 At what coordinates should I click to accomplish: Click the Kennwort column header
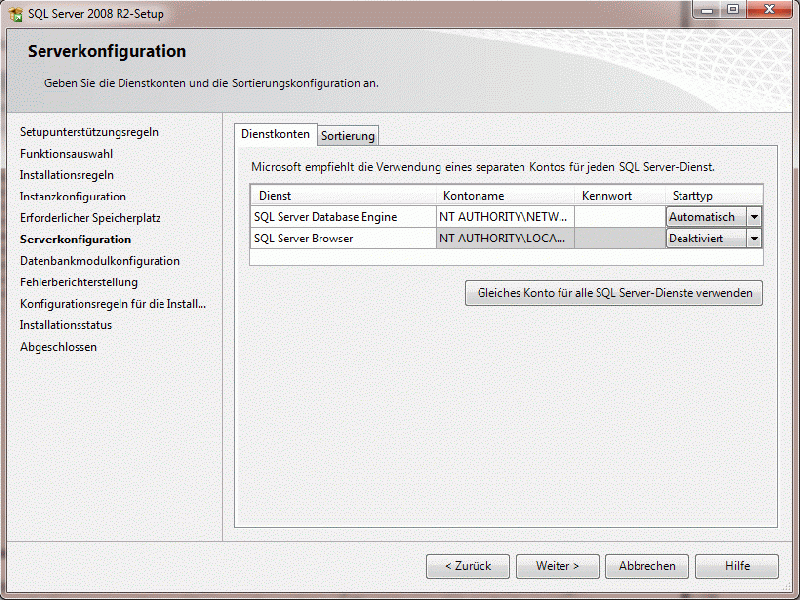pos(620,195)
